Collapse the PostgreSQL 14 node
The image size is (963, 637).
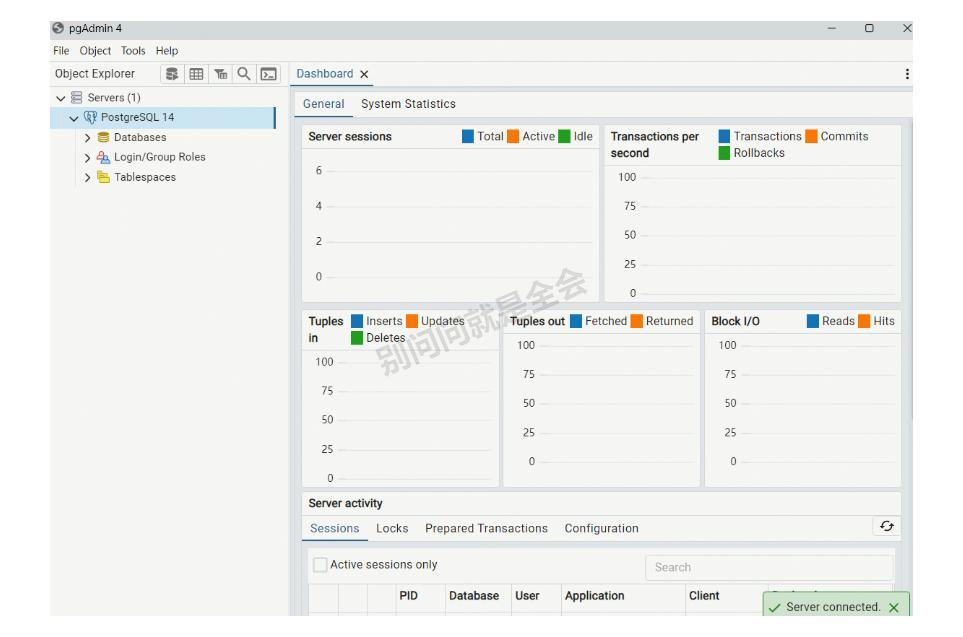coord(74,118)
